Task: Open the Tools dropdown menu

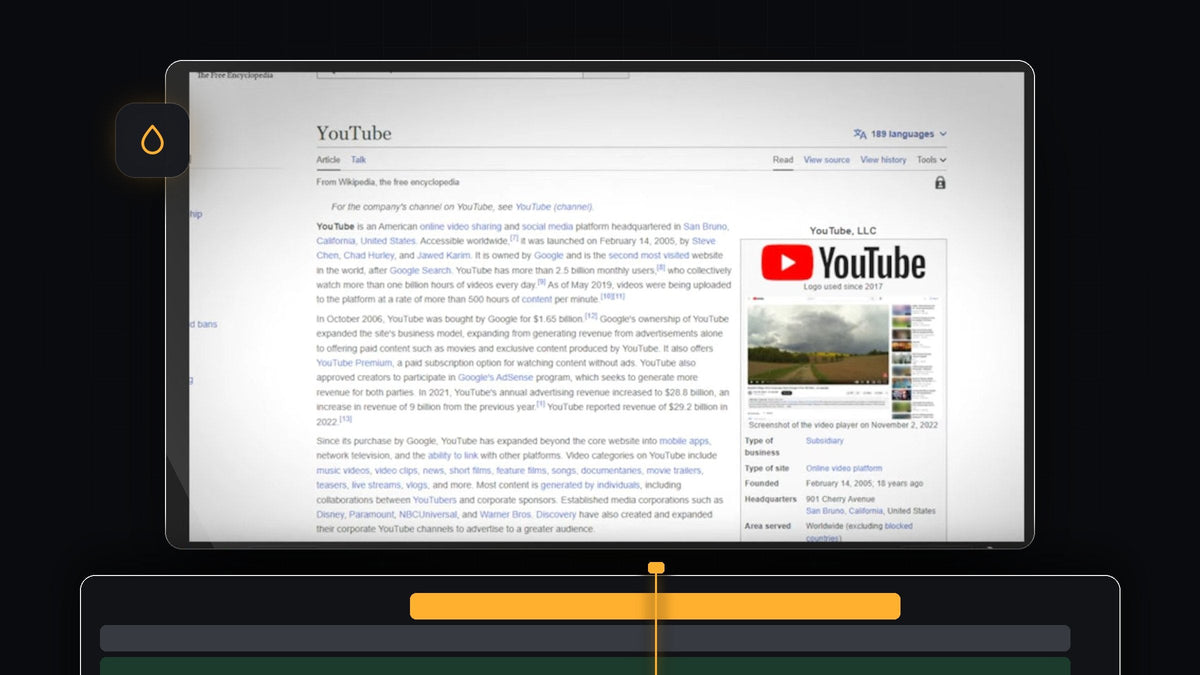Action: tap(931, 160)
